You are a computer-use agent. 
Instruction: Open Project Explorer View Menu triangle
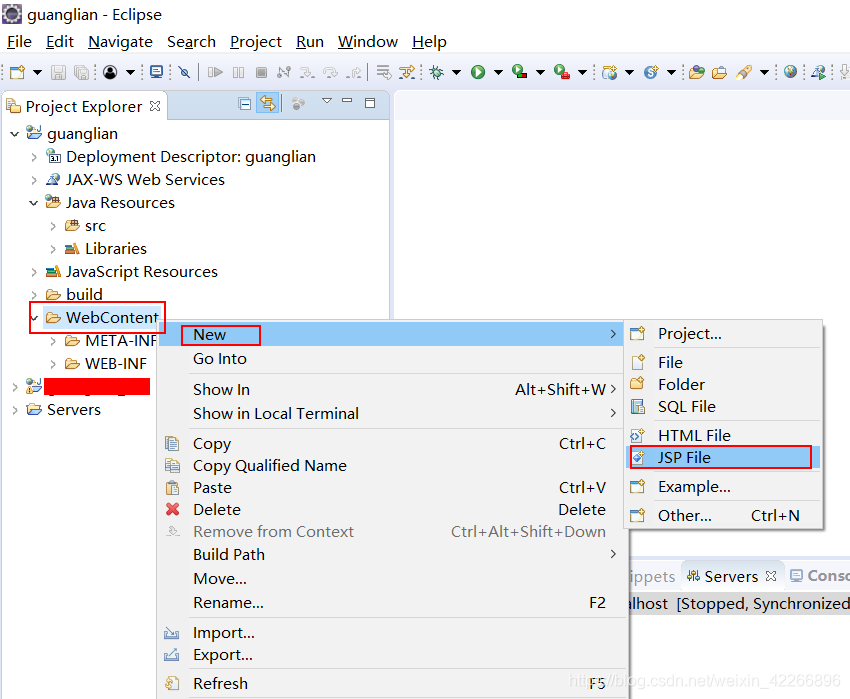[x=327, y=101]
